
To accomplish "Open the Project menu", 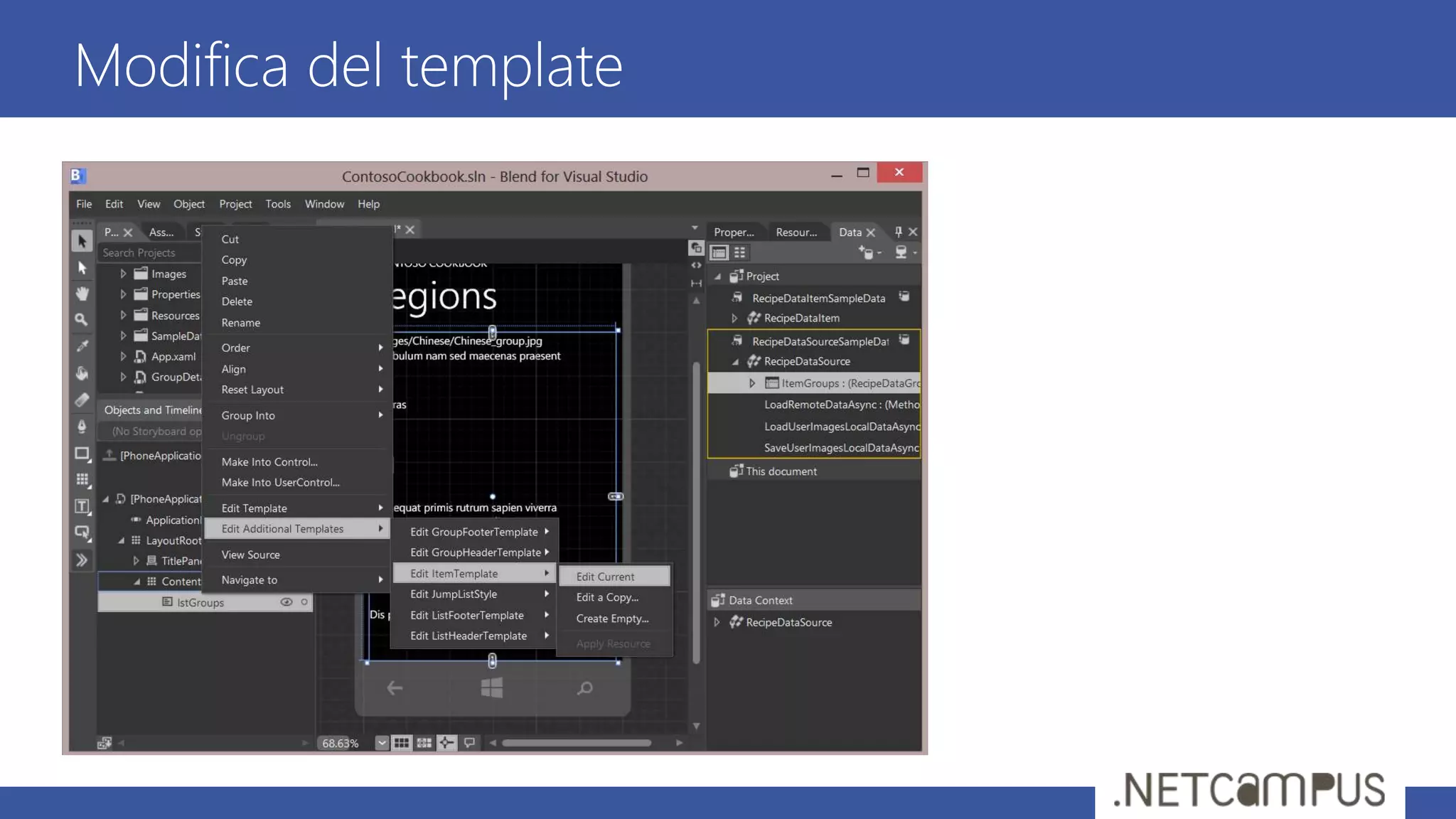I will coord(235,204).
